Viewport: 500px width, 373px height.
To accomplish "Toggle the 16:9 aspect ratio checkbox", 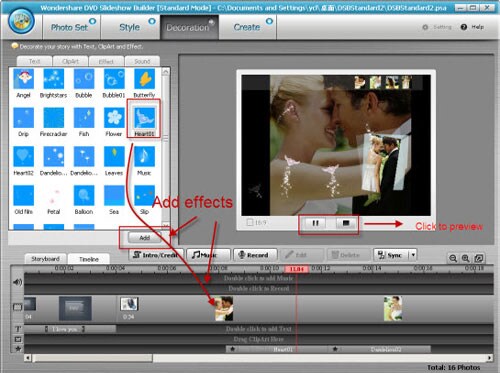I will pyautogui.click(x=250, y=222).
